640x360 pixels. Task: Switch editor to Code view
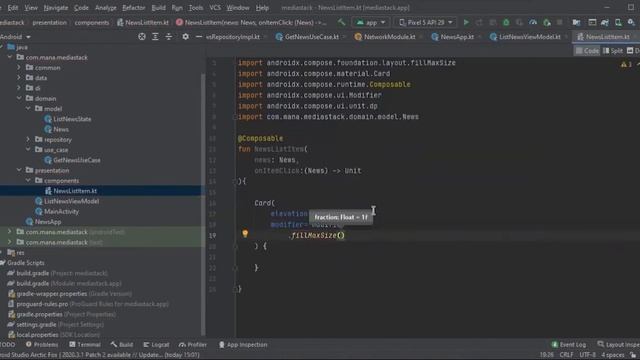587,51
